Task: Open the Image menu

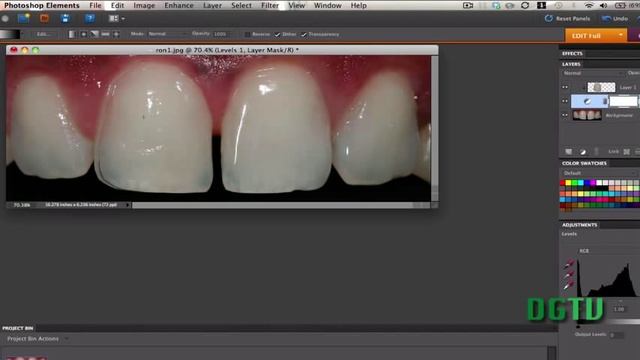Action: 144,5
